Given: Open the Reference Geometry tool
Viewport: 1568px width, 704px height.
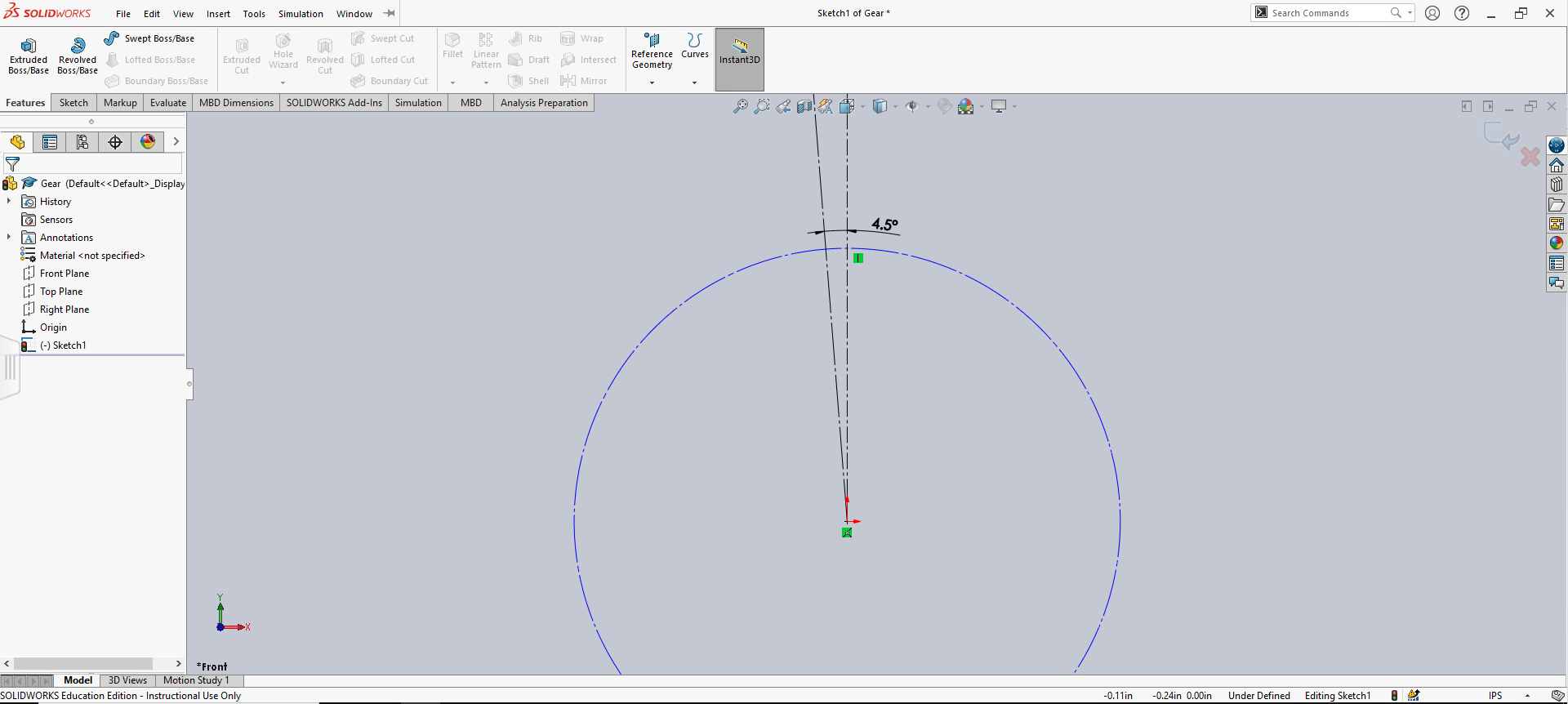Looking at the screenshot, I should coord(652,51).
